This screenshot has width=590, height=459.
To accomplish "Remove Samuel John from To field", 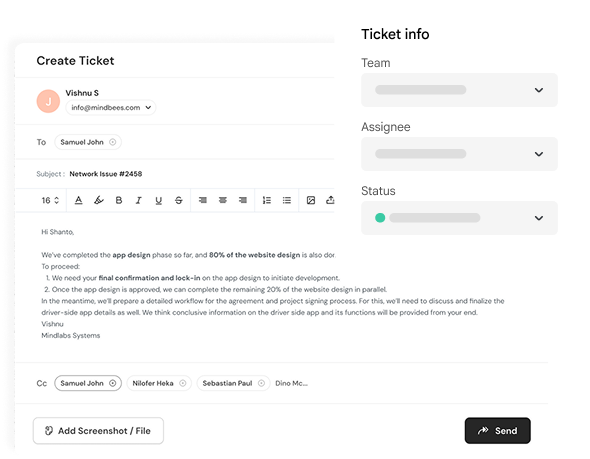I will 113,142.
